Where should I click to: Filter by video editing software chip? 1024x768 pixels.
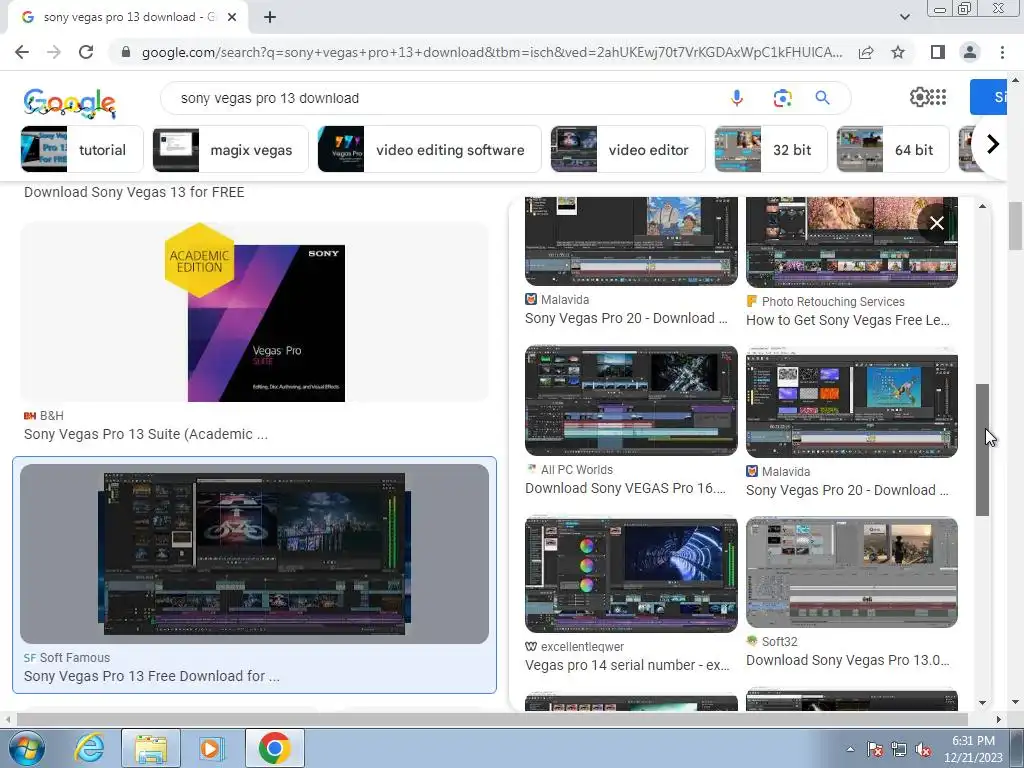click(429, 150)
